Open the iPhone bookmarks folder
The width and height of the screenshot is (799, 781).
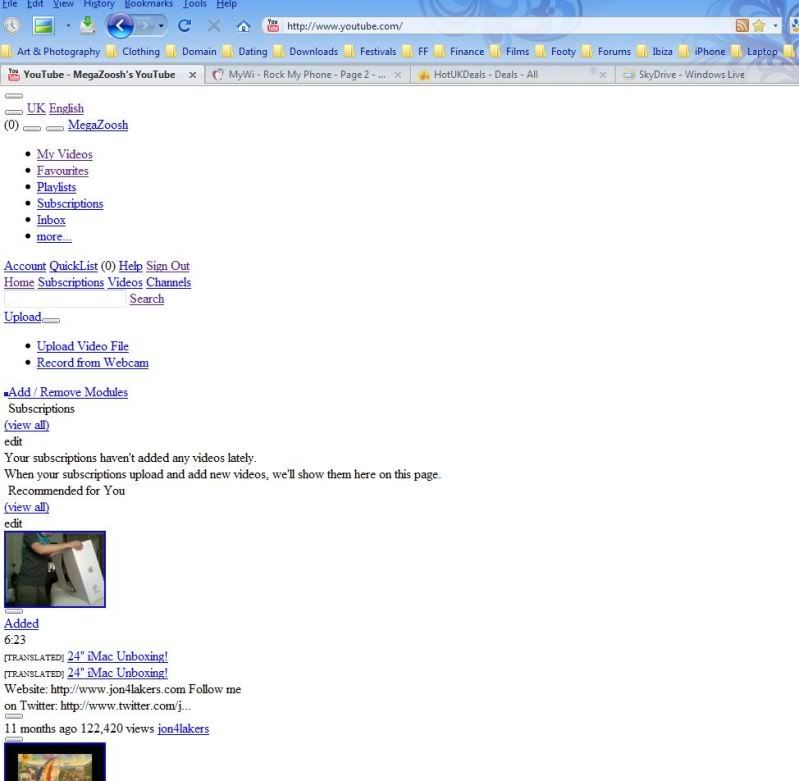702,51
